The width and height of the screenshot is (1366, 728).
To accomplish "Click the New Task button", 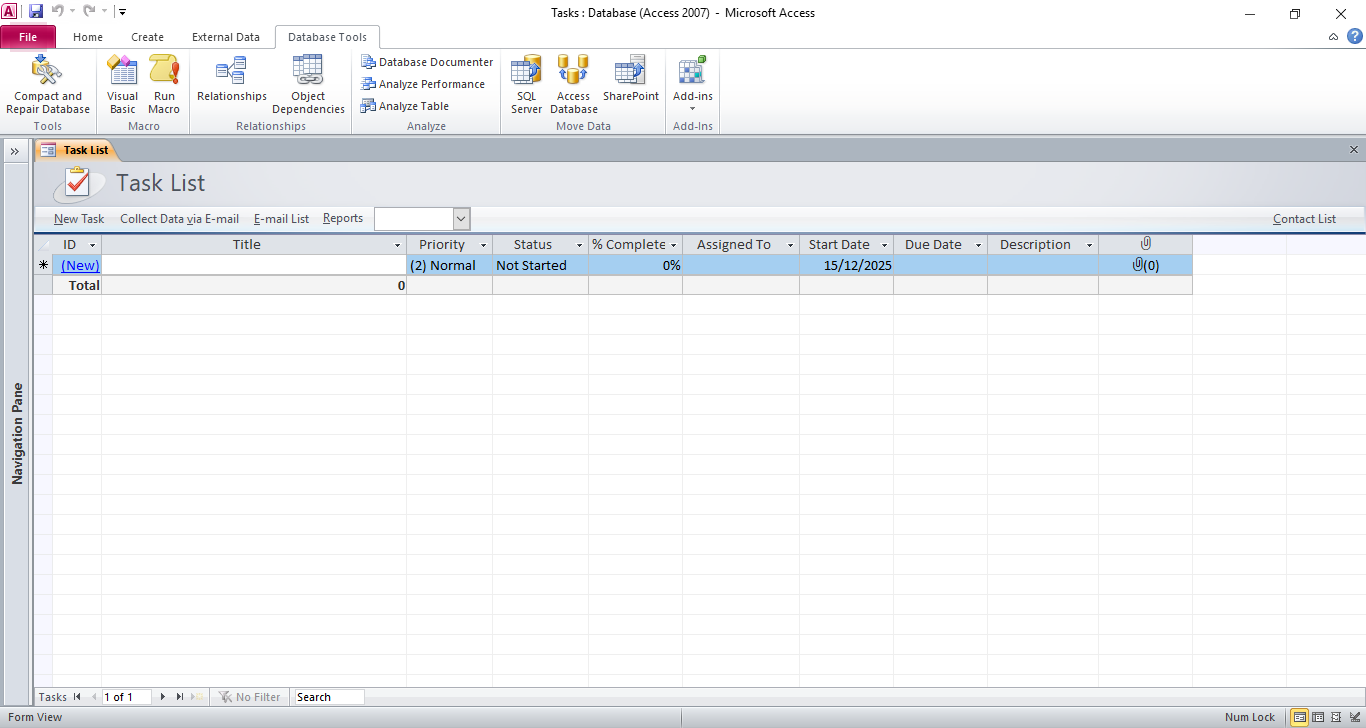I will coord(79,219).
